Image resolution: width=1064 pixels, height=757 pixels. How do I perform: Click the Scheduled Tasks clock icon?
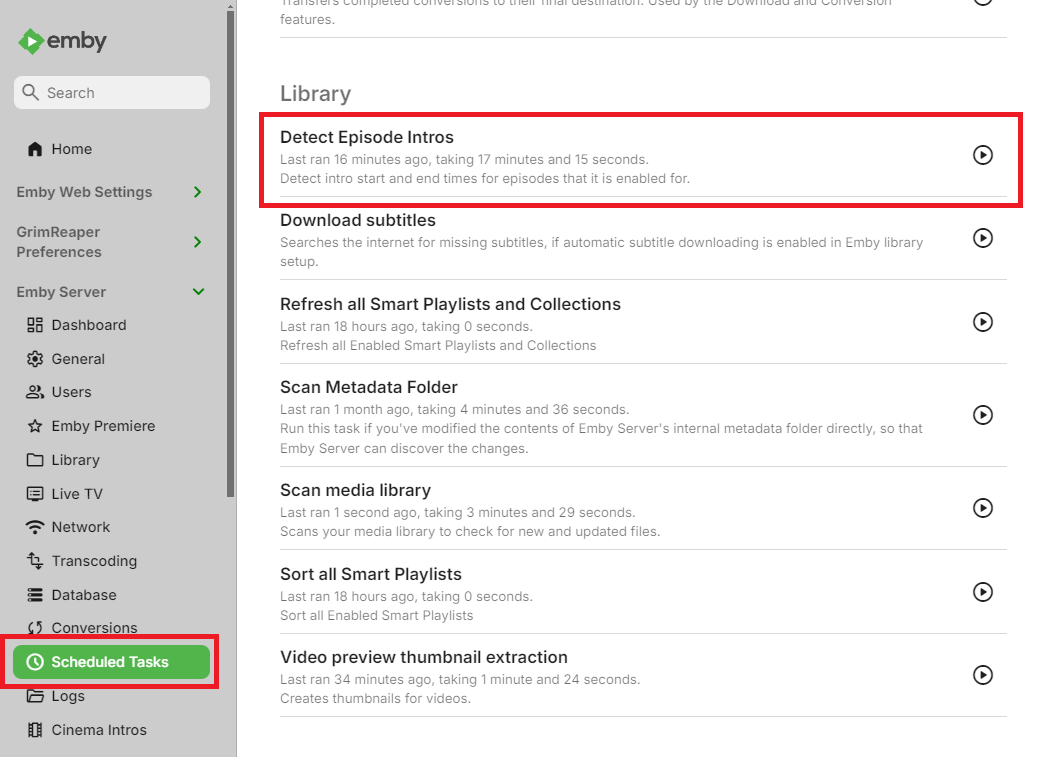(x=35, y=662)
